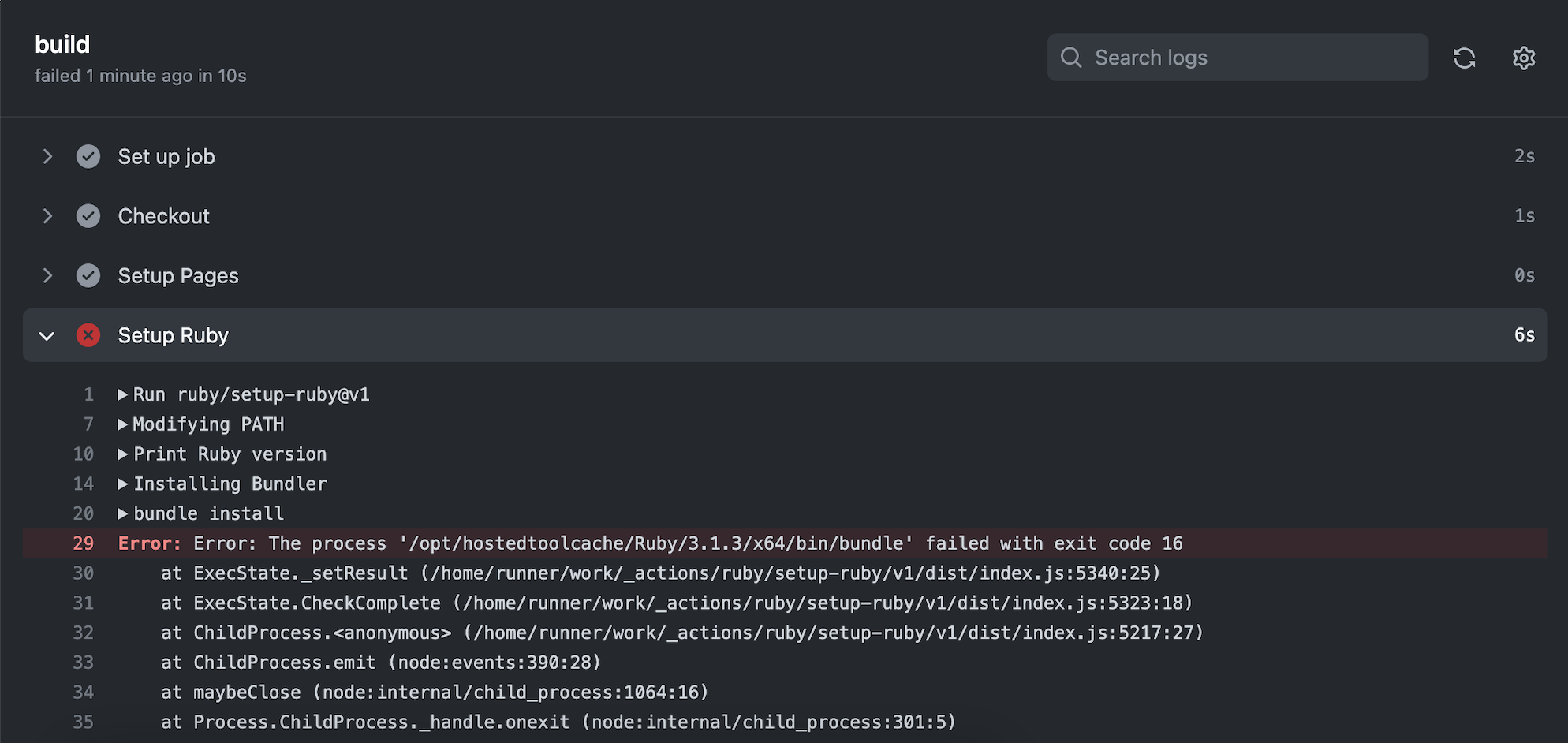This screenshot has width=1568, height=743.
Task: Click the success icon next to Setup Pages
Action: coord(88,275)
